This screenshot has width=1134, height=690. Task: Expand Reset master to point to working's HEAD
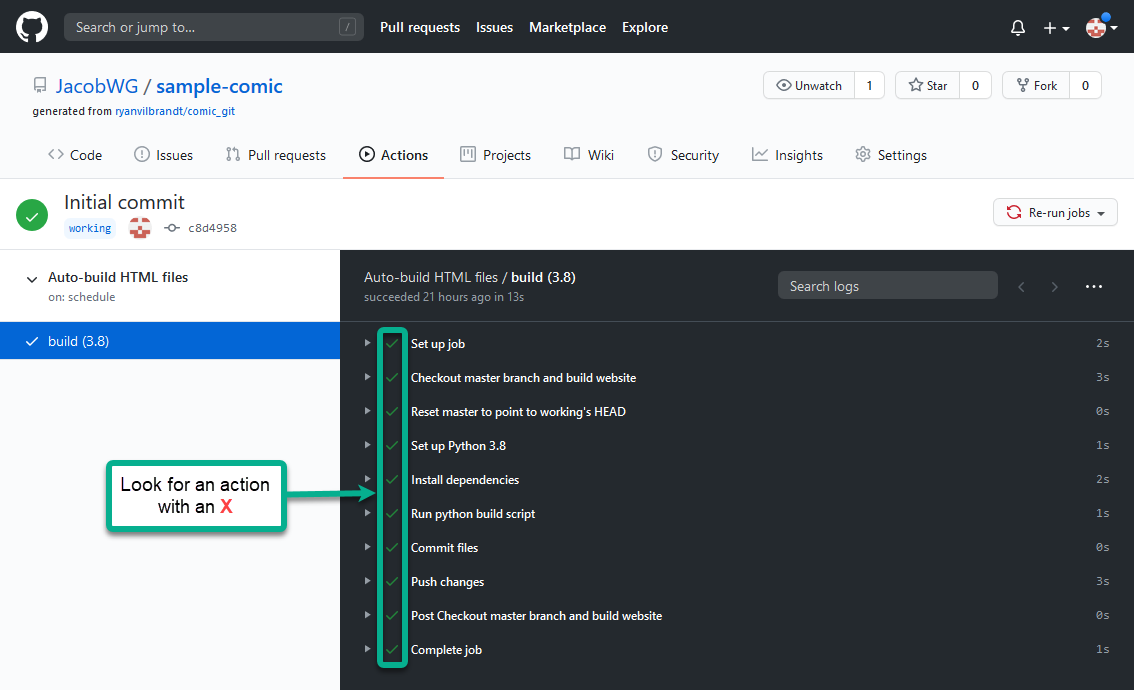[x=367, y=411]
